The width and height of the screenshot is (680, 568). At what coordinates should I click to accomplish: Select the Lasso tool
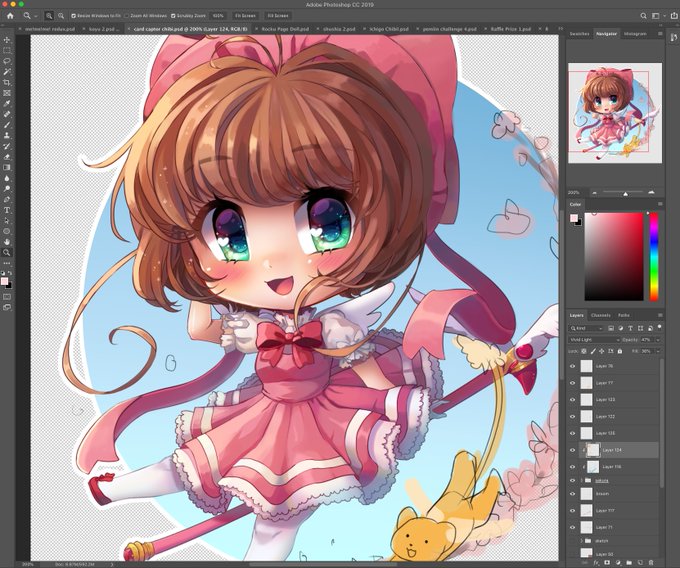coord(7,61)
